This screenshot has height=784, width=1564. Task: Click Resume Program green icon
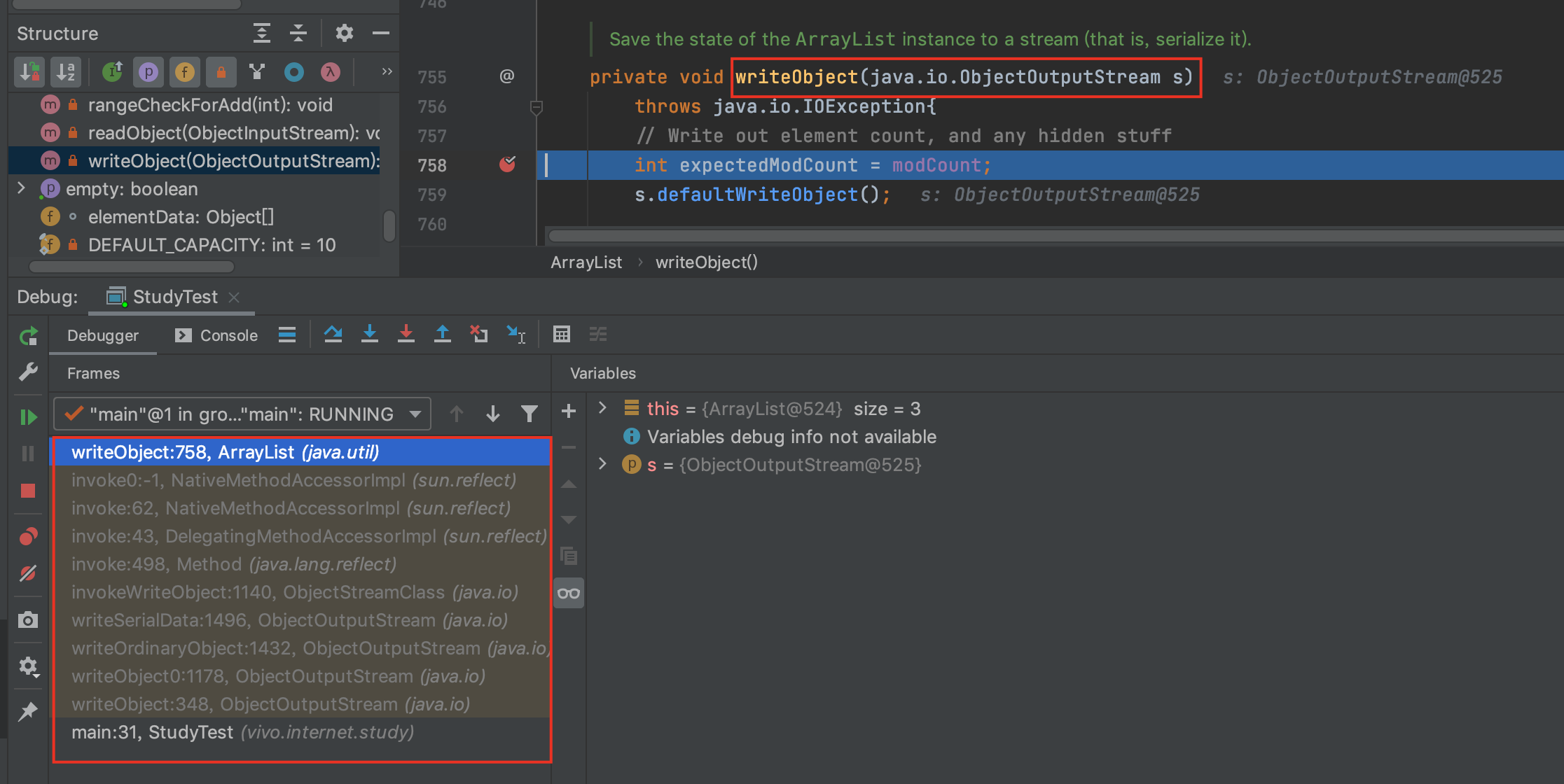28,417
